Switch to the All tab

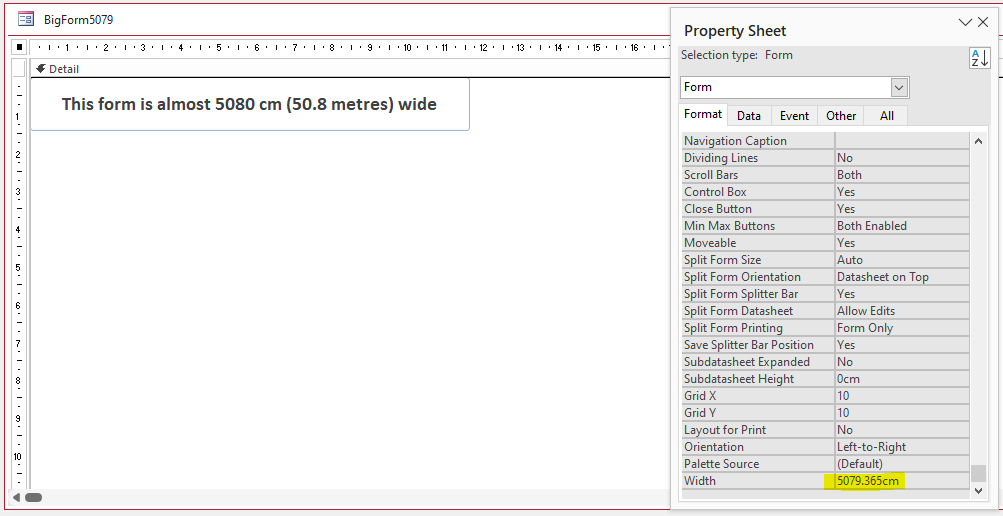[887, 116]
